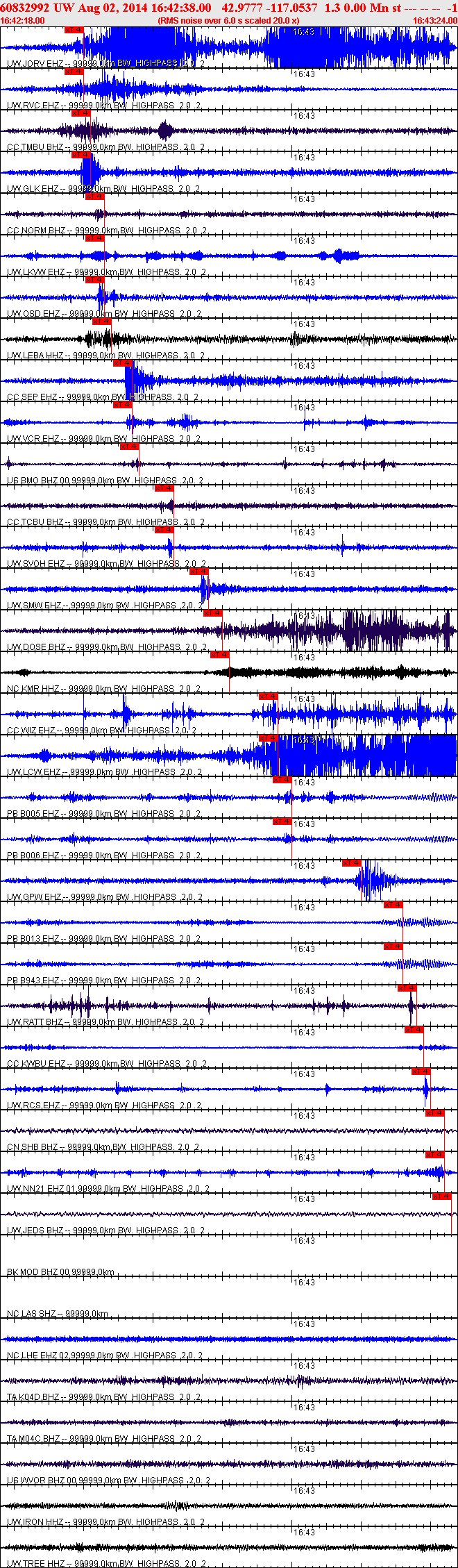The height and width of the screenshot is (1568, 458).
Task: Select the UW.OSD EHZ trace label
Action: 104,313
